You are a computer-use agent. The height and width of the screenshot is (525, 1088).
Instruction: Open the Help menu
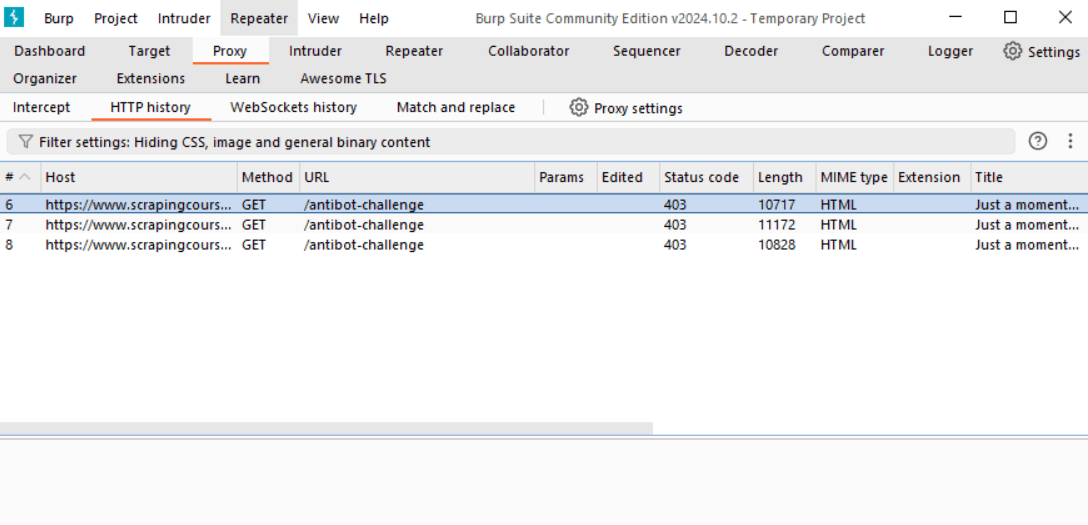tap(374, 19)
